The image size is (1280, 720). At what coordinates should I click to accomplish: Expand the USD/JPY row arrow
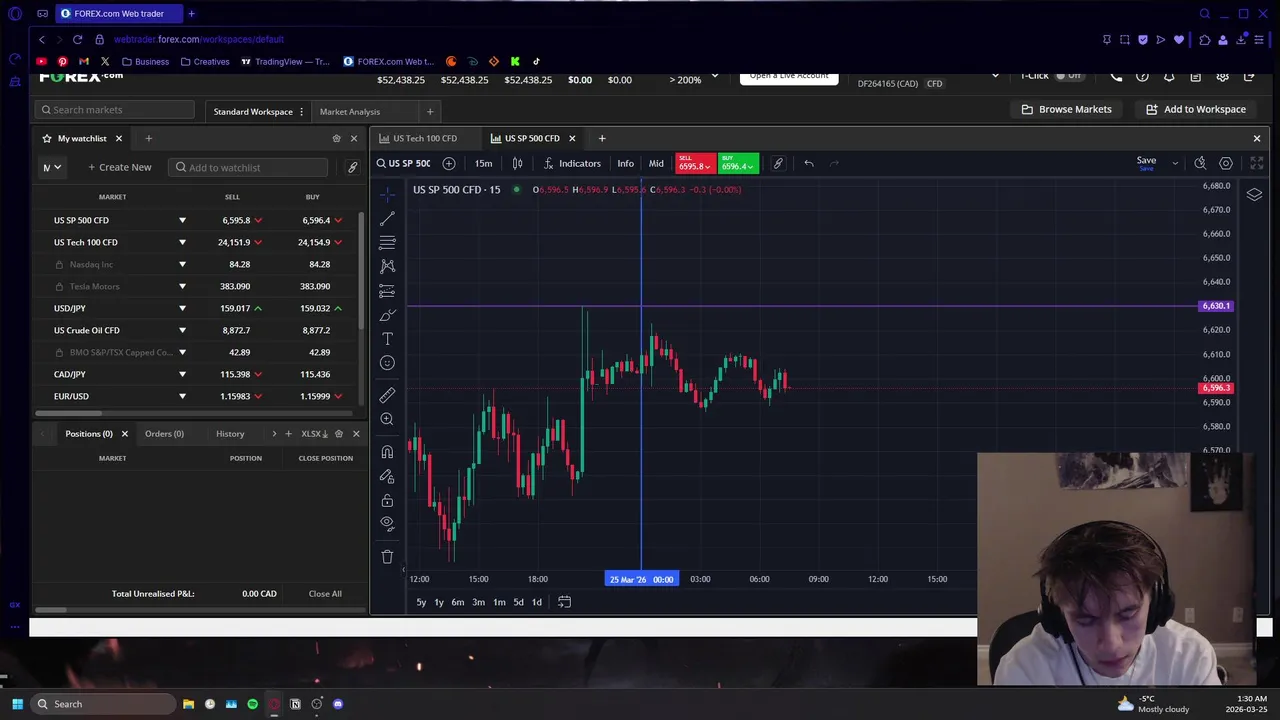coord(182,308)
